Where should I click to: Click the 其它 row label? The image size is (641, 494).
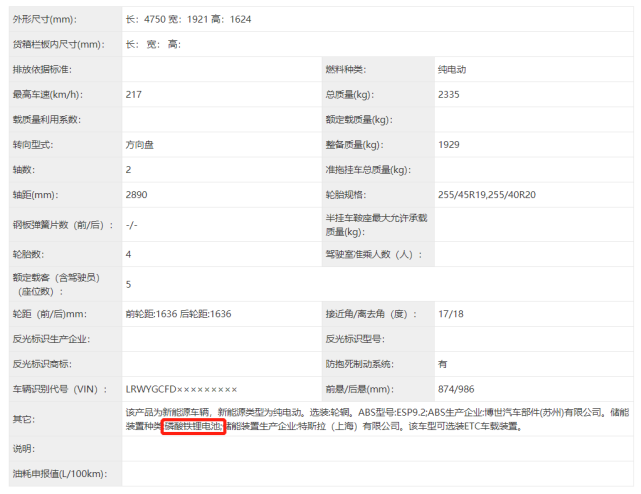[24, 419]
